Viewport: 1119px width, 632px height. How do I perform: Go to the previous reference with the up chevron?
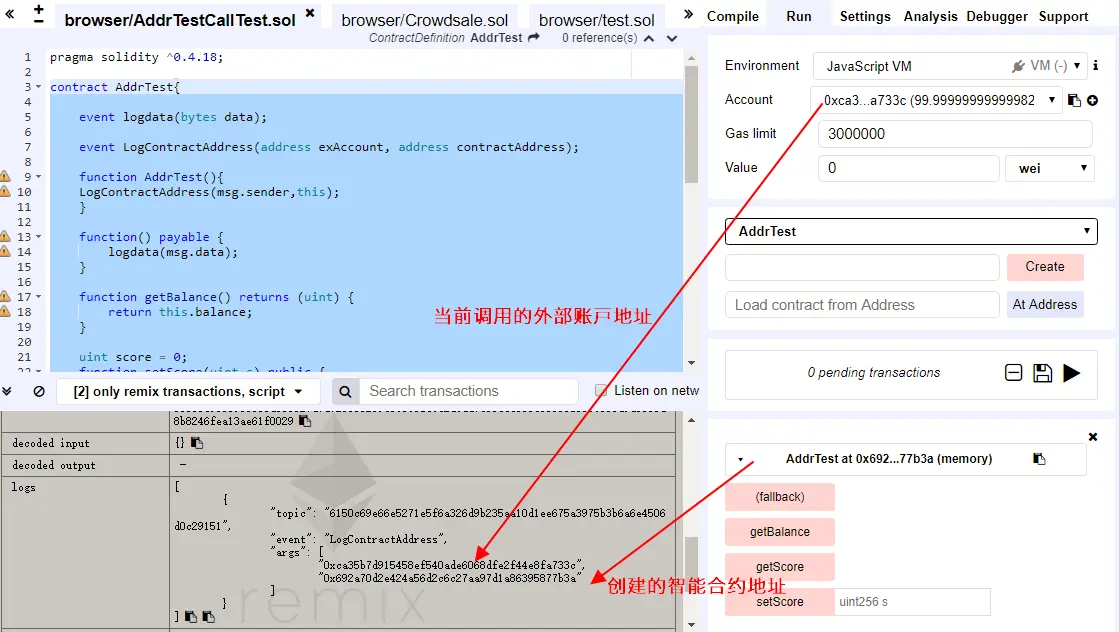649,39
